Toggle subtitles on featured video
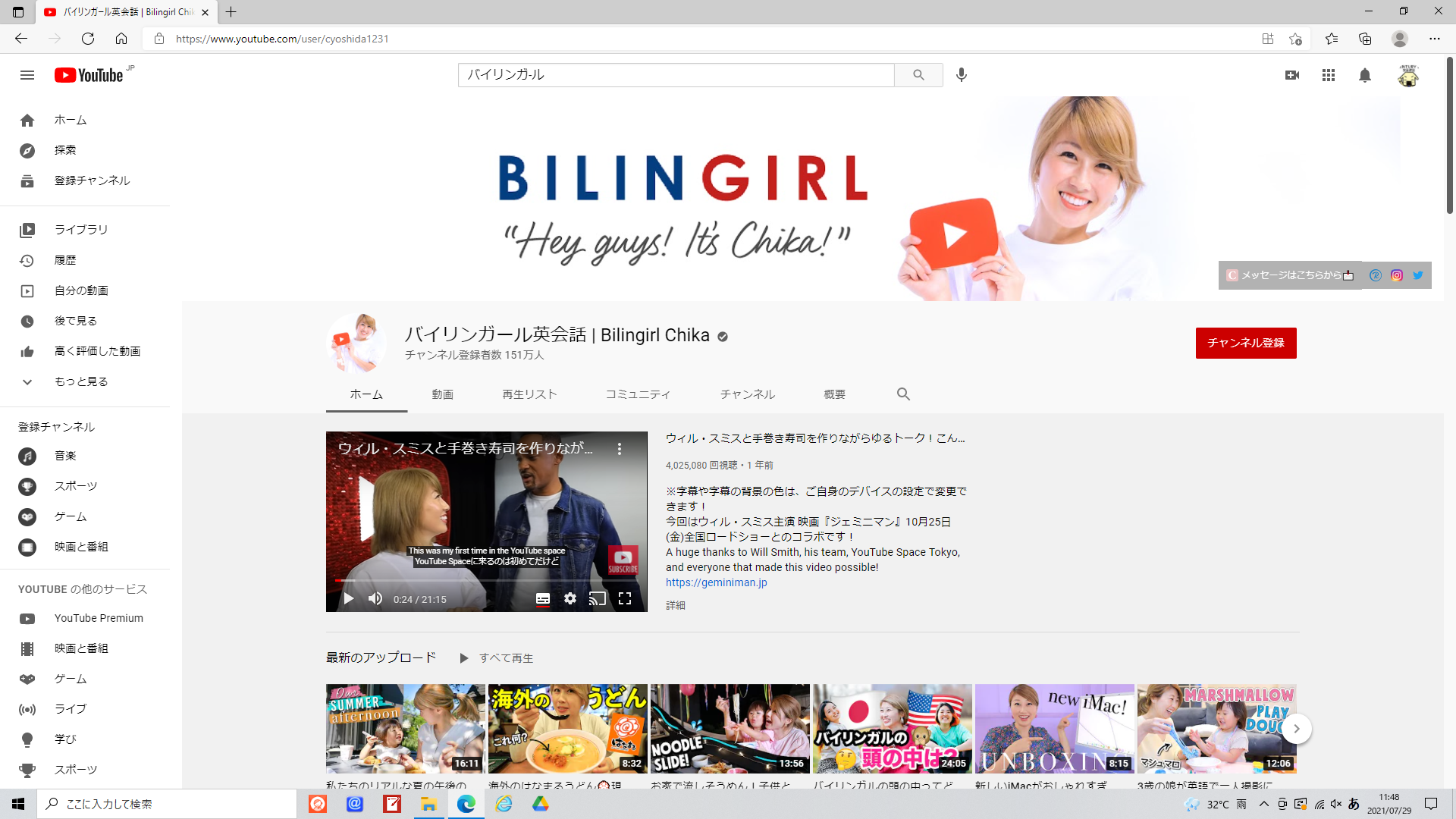 click(543, 599)
